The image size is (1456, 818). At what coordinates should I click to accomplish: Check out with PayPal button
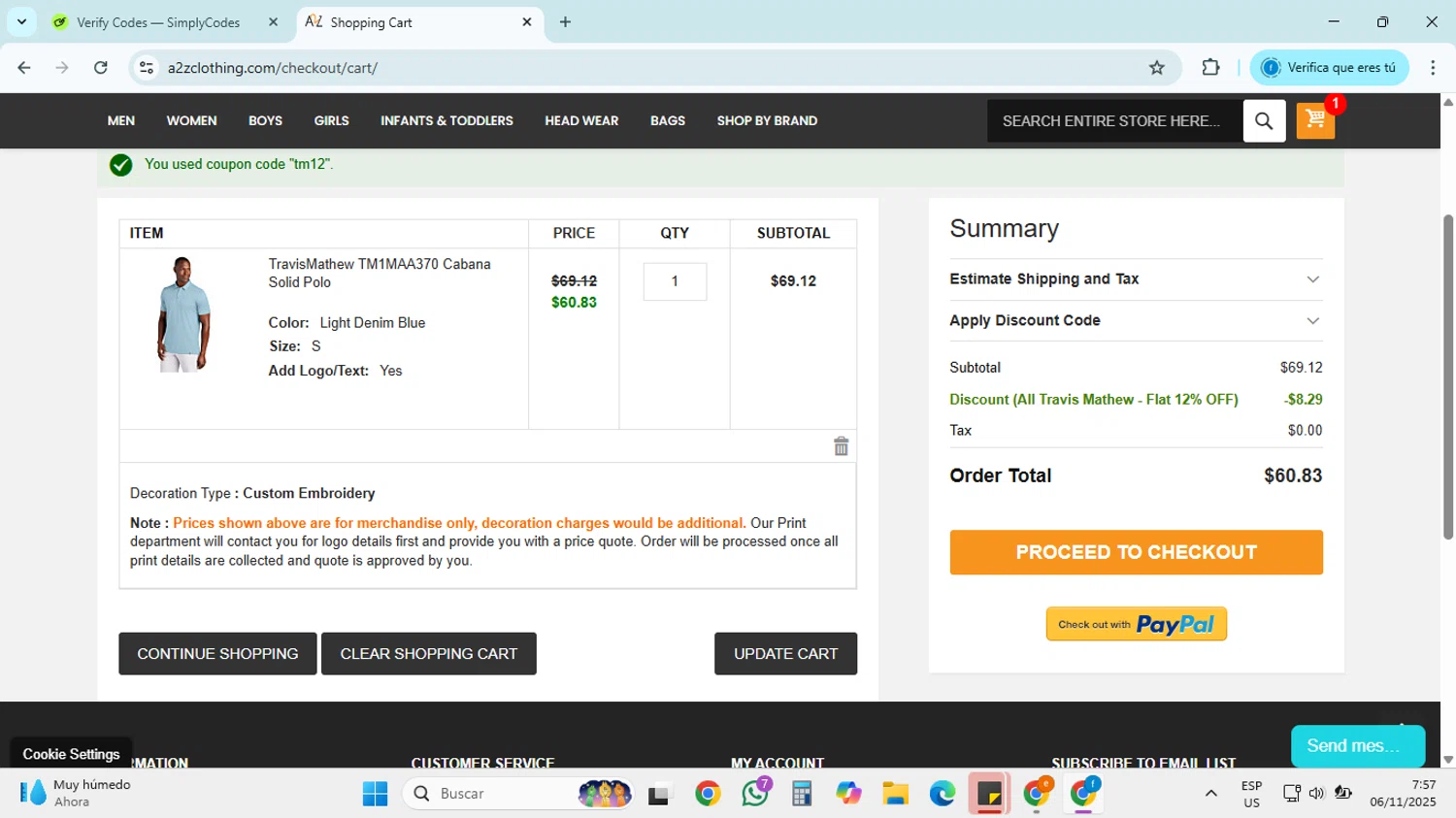pos(1136,624)
